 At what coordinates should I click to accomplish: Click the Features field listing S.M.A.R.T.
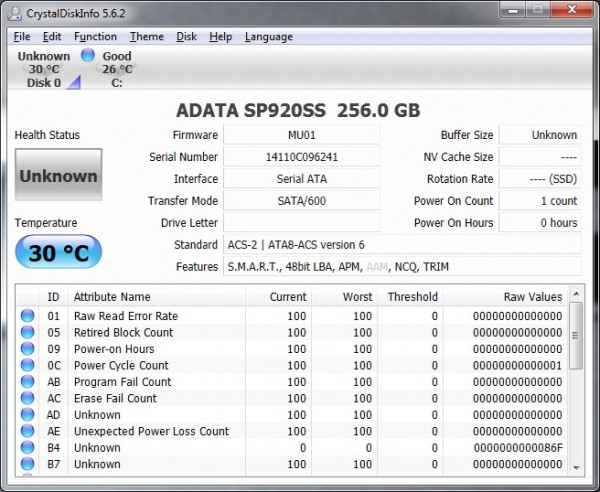[402, 267]
